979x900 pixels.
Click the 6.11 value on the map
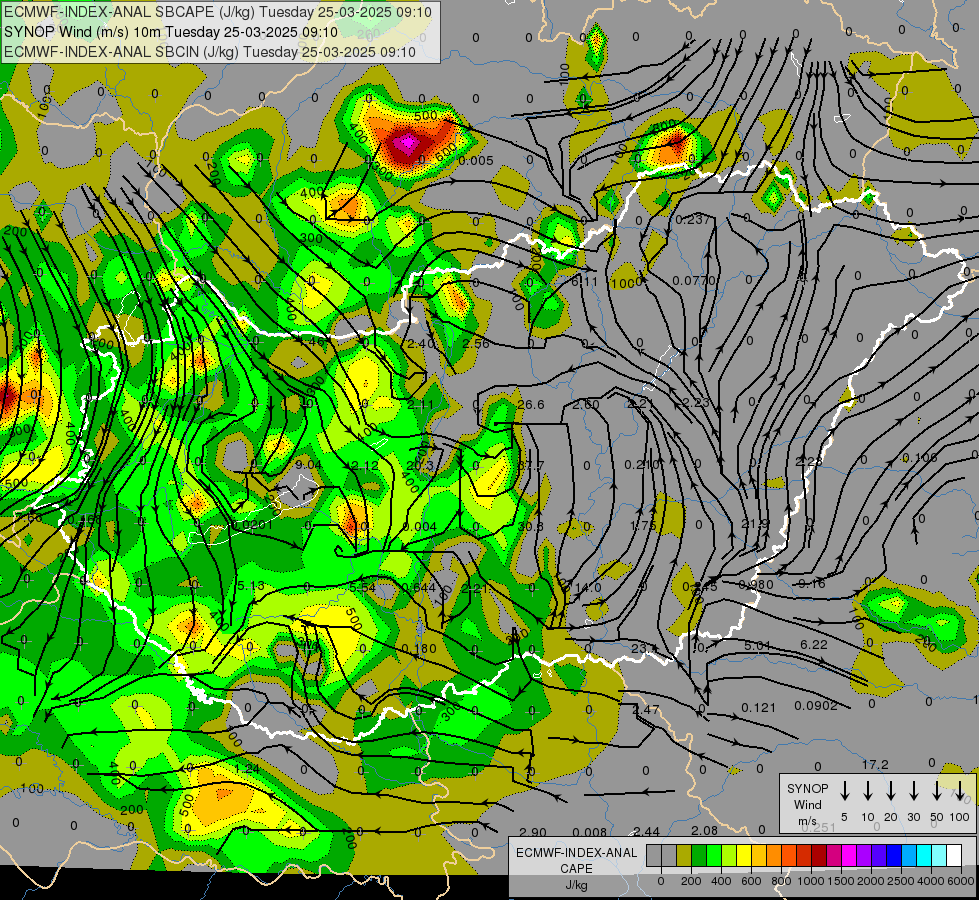584,282
